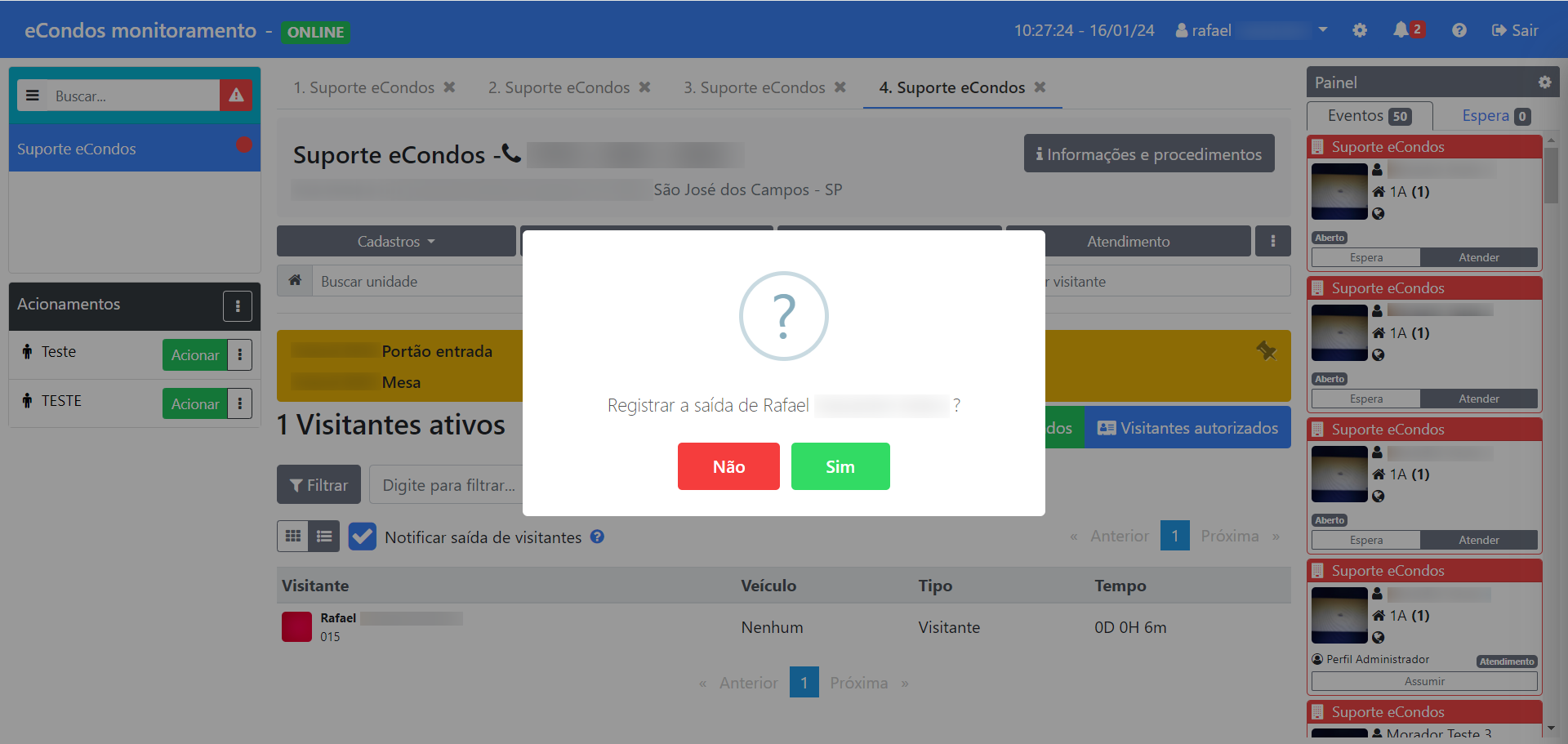Switch to list view of visitors
The width and height of the screenshot is (1568, 744).
tap(324, 537)
